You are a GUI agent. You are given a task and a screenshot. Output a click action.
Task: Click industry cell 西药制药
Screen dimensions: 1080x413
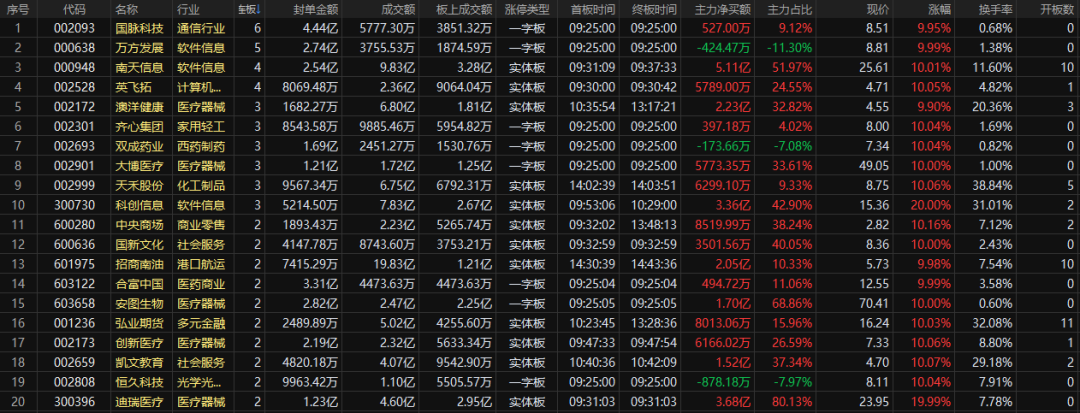201,147
